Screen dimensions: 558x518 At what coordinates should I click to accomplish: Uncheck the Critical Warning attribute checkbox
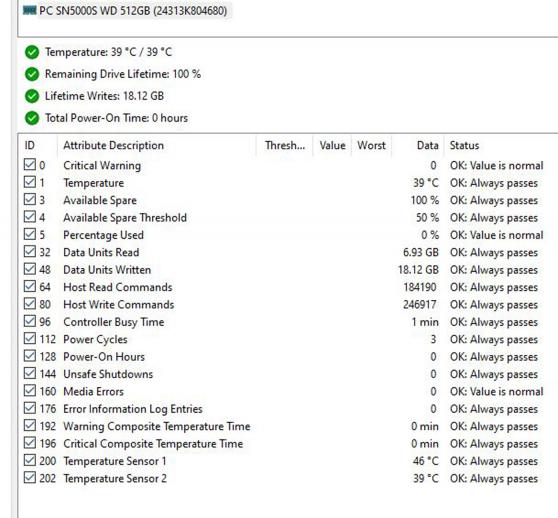30,165
